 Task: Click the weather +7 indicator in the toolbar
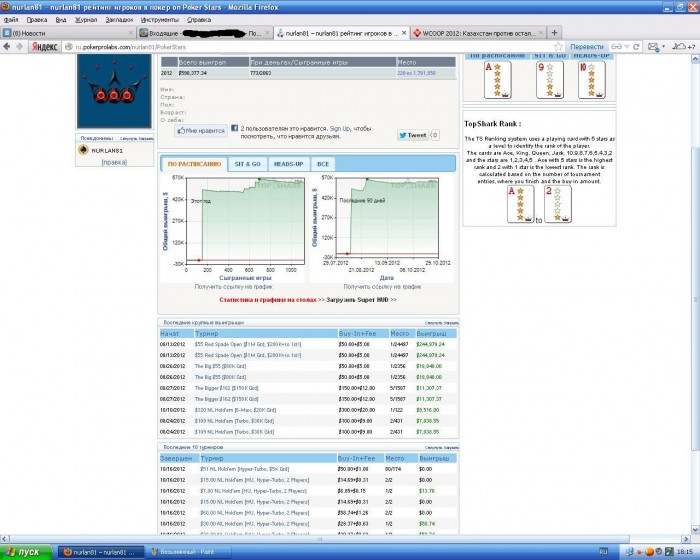pos(684,46)
